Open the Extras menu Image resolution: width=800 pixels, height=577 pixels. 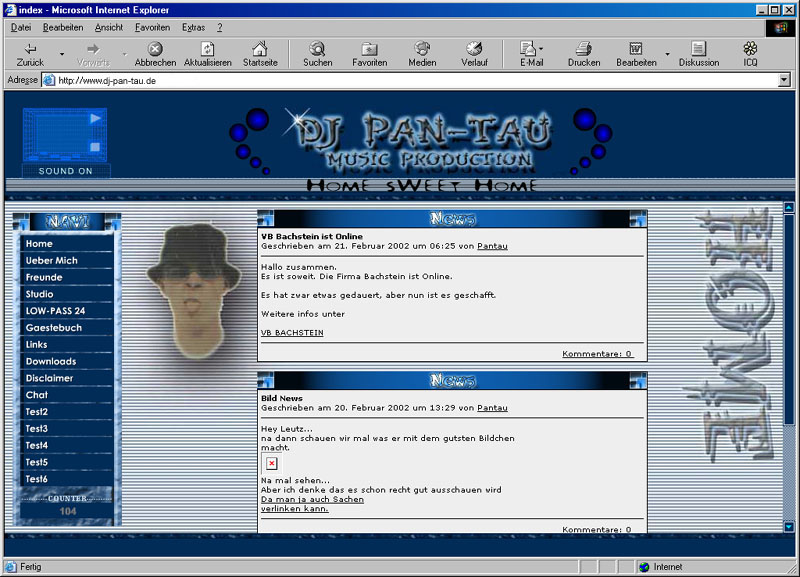coord(193,27)
